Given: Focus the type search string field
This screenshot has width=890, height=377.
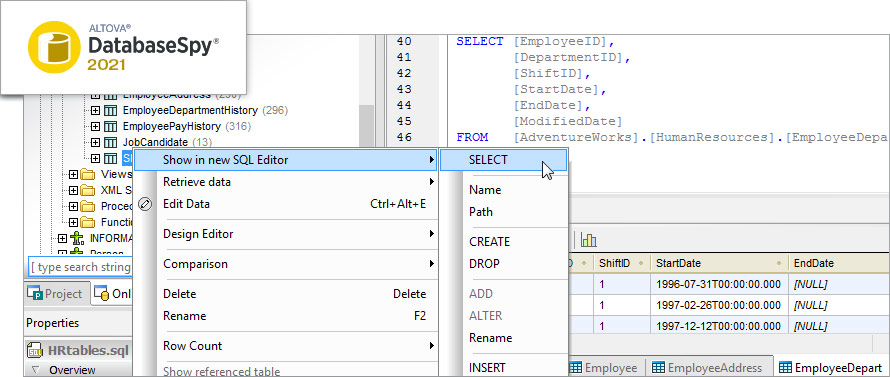Looking at the screenshot, I should point(81,267).
